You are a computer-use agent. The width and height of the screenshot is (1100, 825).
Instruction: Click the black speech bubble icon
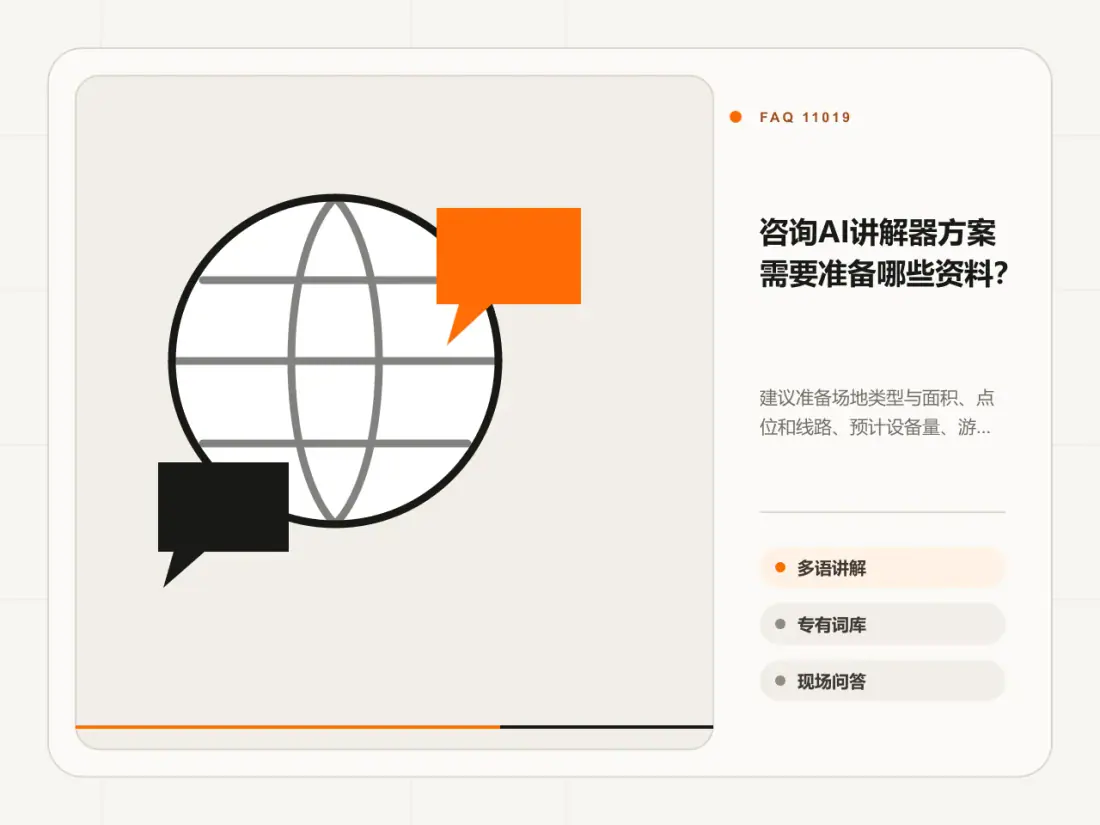223,523
